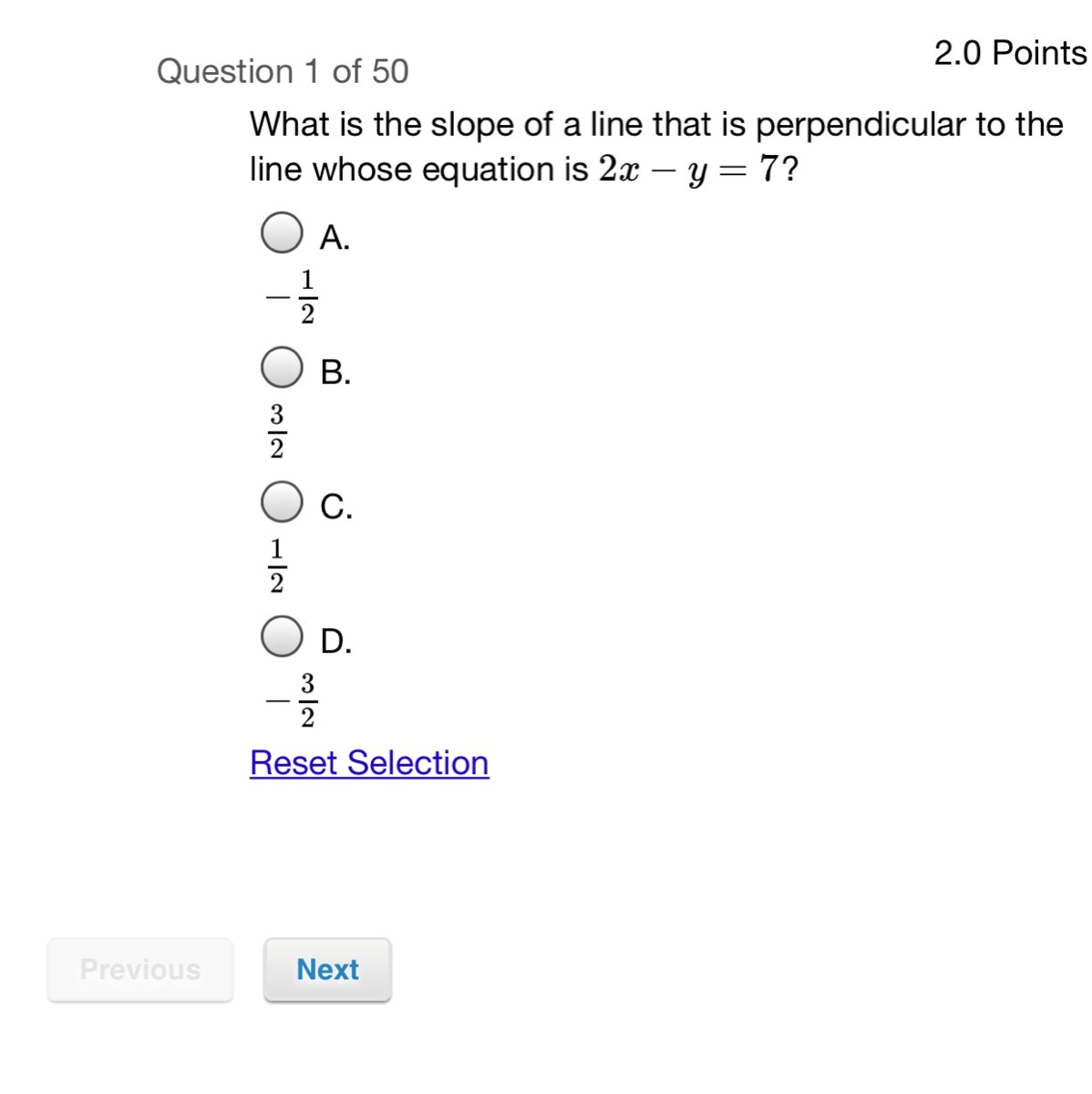
Task: Click the "C." option label
Action: pos(336,507)
